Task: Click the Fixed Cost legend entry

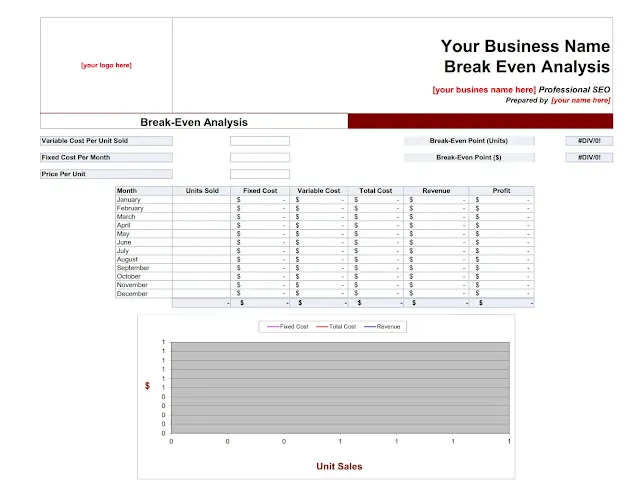Action: click(x=287, y=327)
